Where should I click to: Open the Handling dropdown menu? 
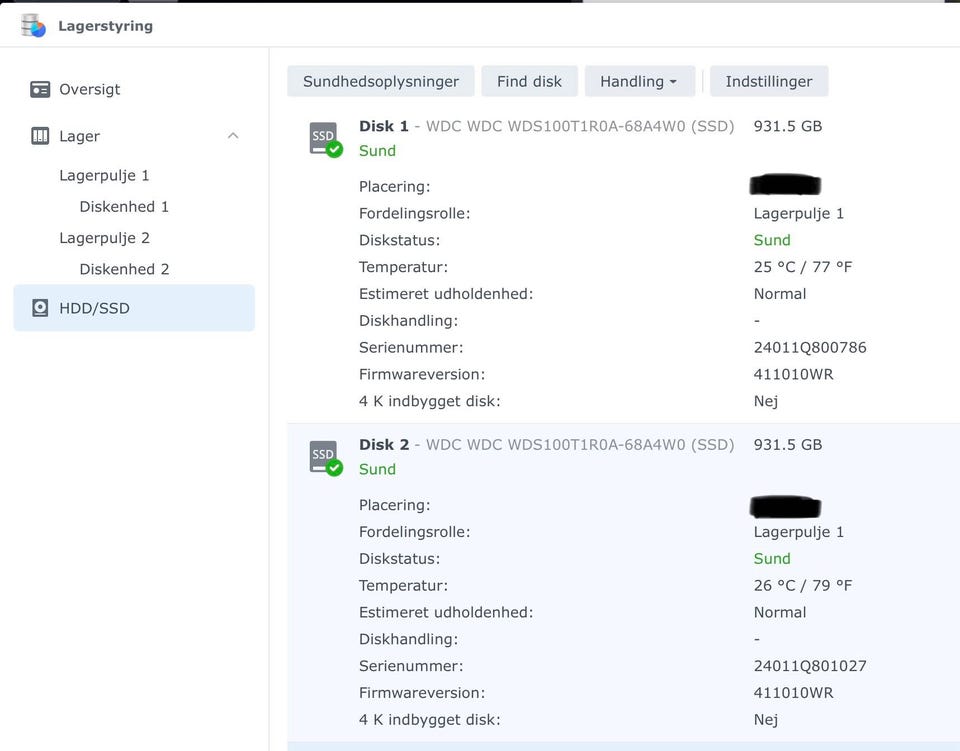(x=639, y=82)
